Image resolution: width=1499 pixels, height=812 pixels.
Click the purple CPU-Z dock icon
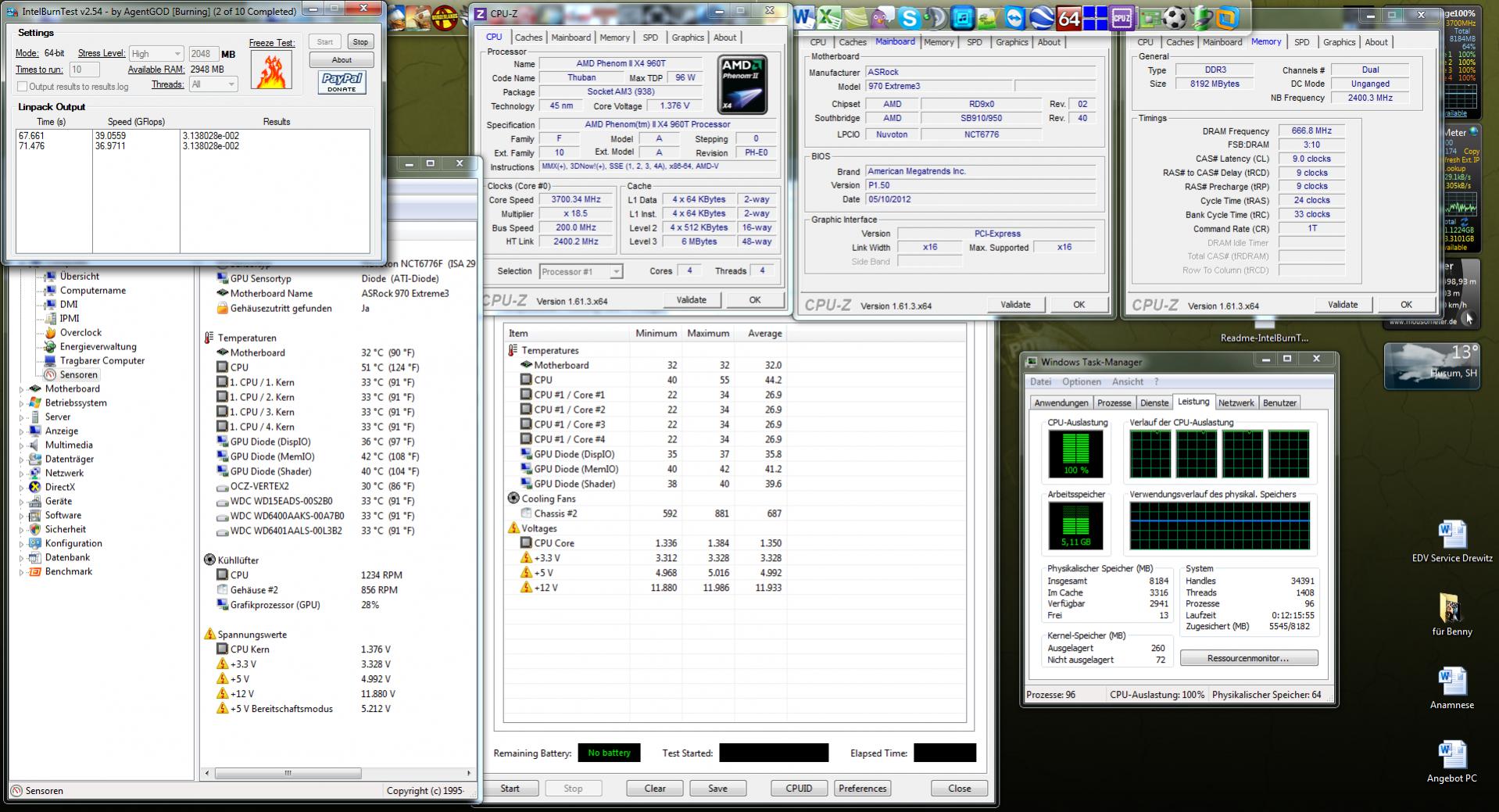1122,17
